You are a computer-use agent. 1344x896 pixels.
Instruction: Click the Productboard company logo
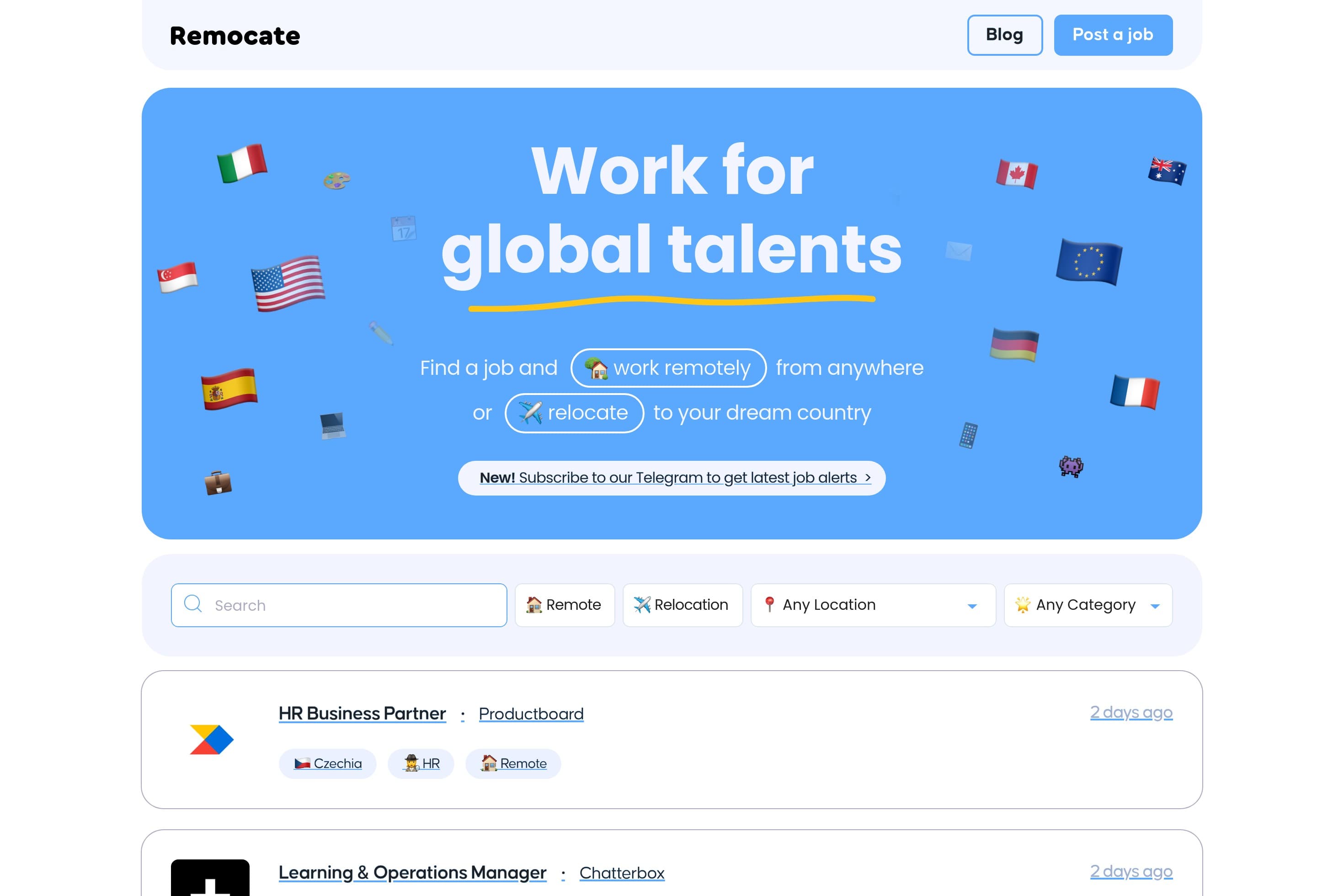click(x=211, y=740)
